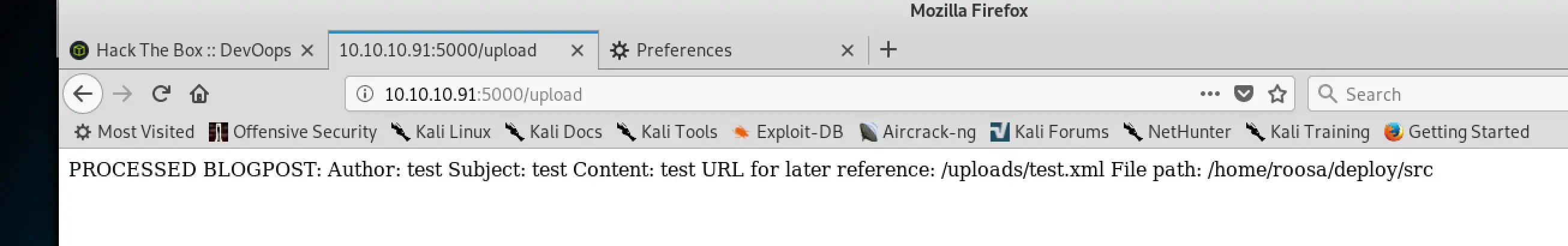This screenshot has width=1568, height=246.
Task: Close the Hack The Box tab
Action: (307, 50)
